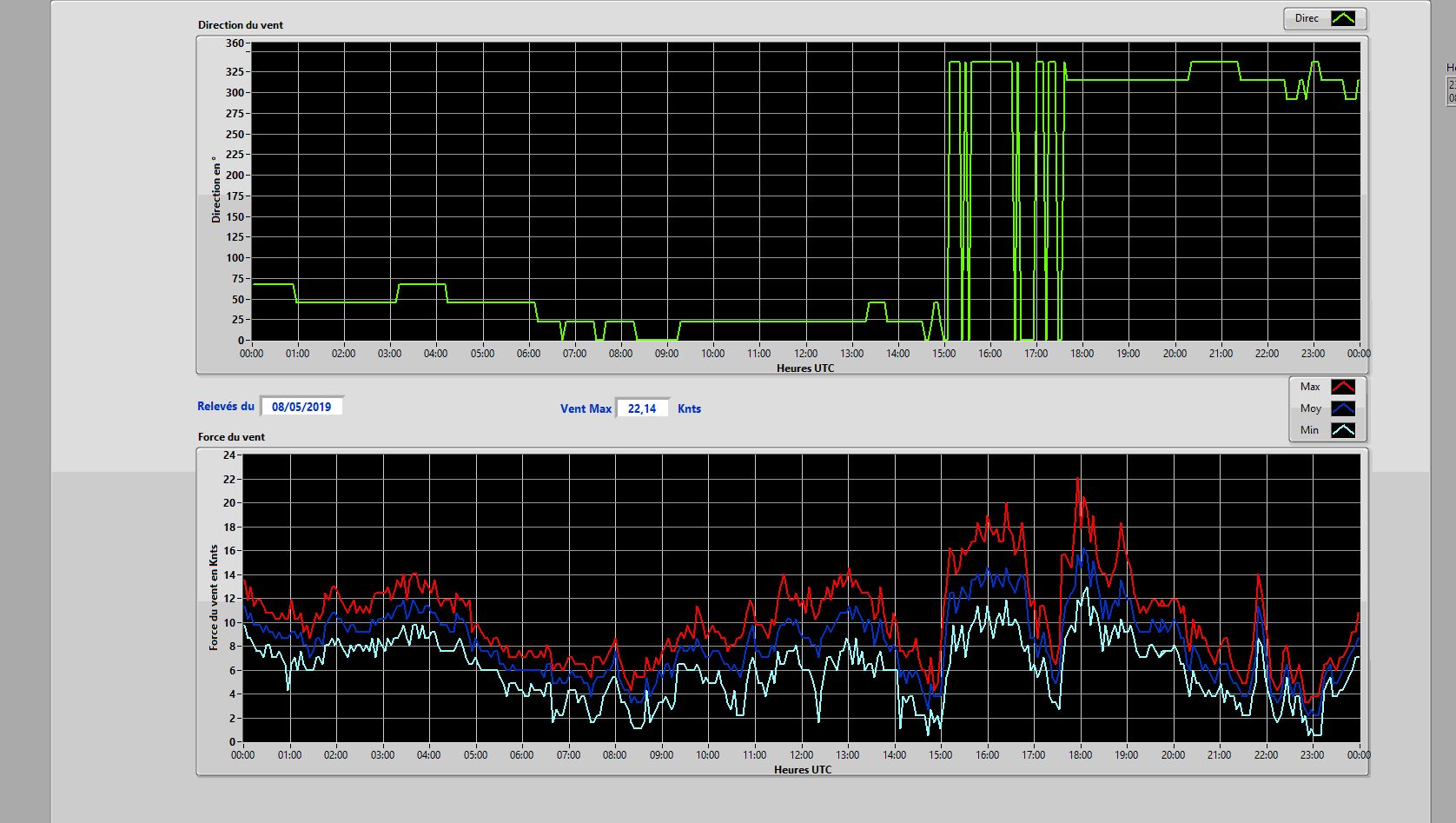
Task: Click 75 on the direction Y axis
Action: point(237,279)
